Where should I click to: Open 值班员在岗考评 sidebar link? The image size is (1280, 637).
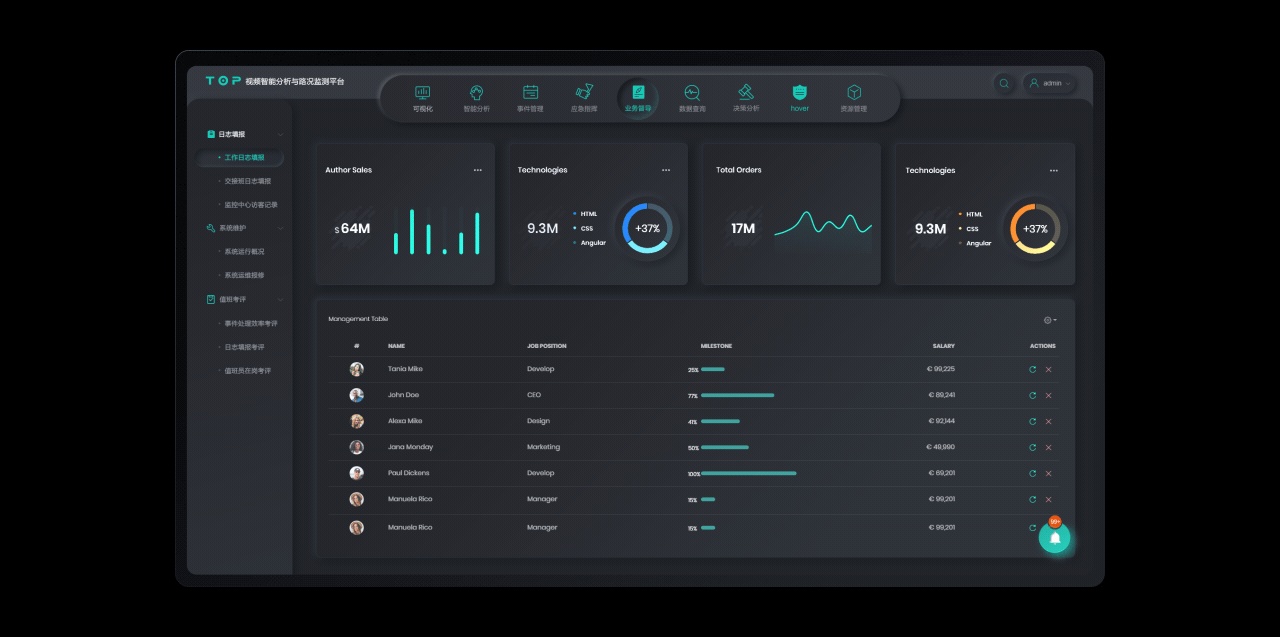pos(247,371)
